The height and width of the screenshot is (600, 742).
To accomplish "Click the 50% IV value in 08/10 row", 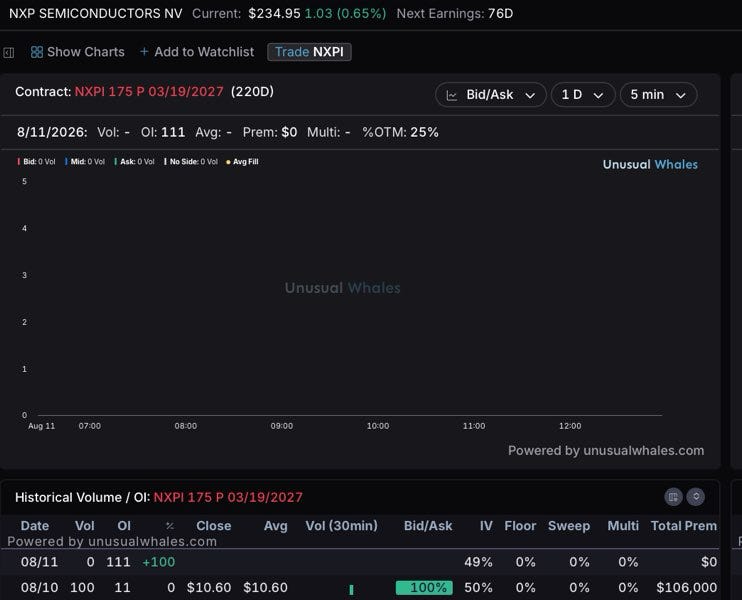I will point(478,588).
